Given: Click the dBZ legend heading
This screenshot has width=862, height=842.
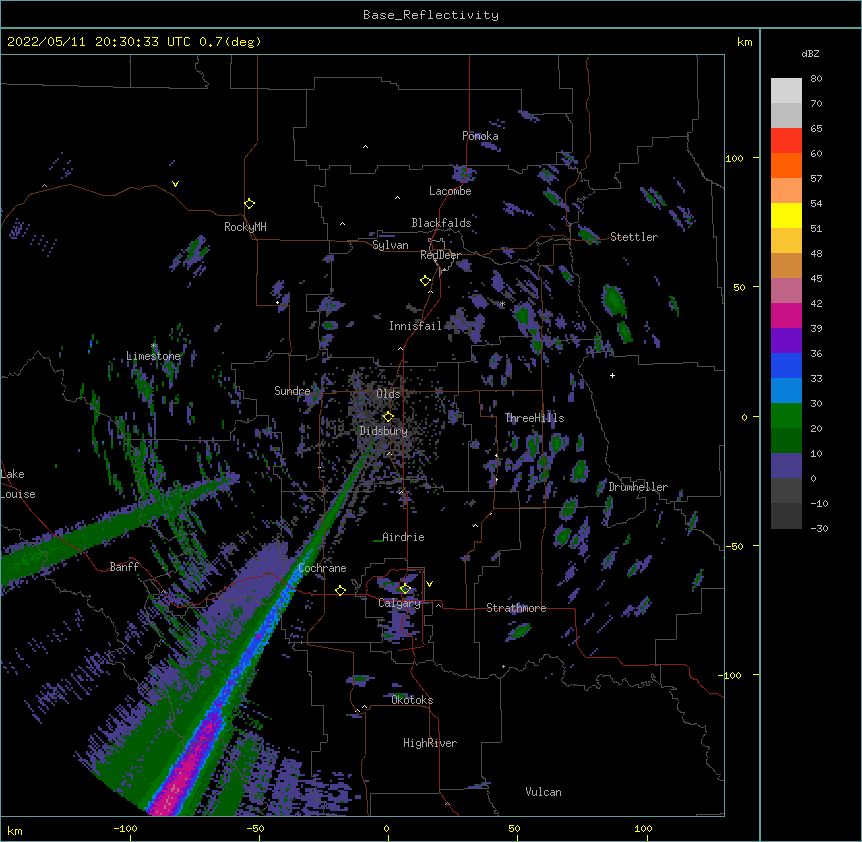Looking at the screenshot, I should (x=810, y=54).
